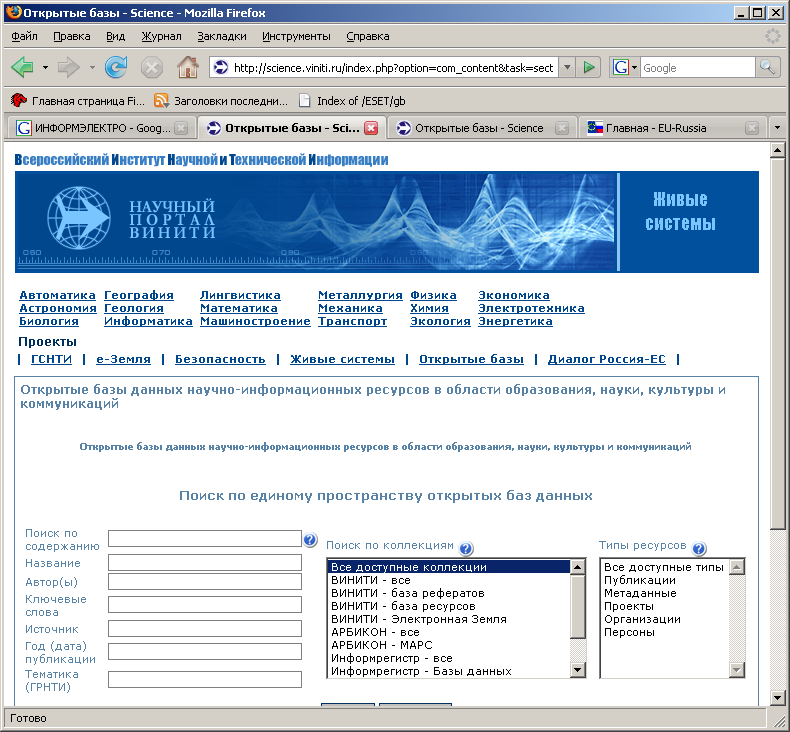Click the VINITI globe logo in banner

[x=79, y=218]
